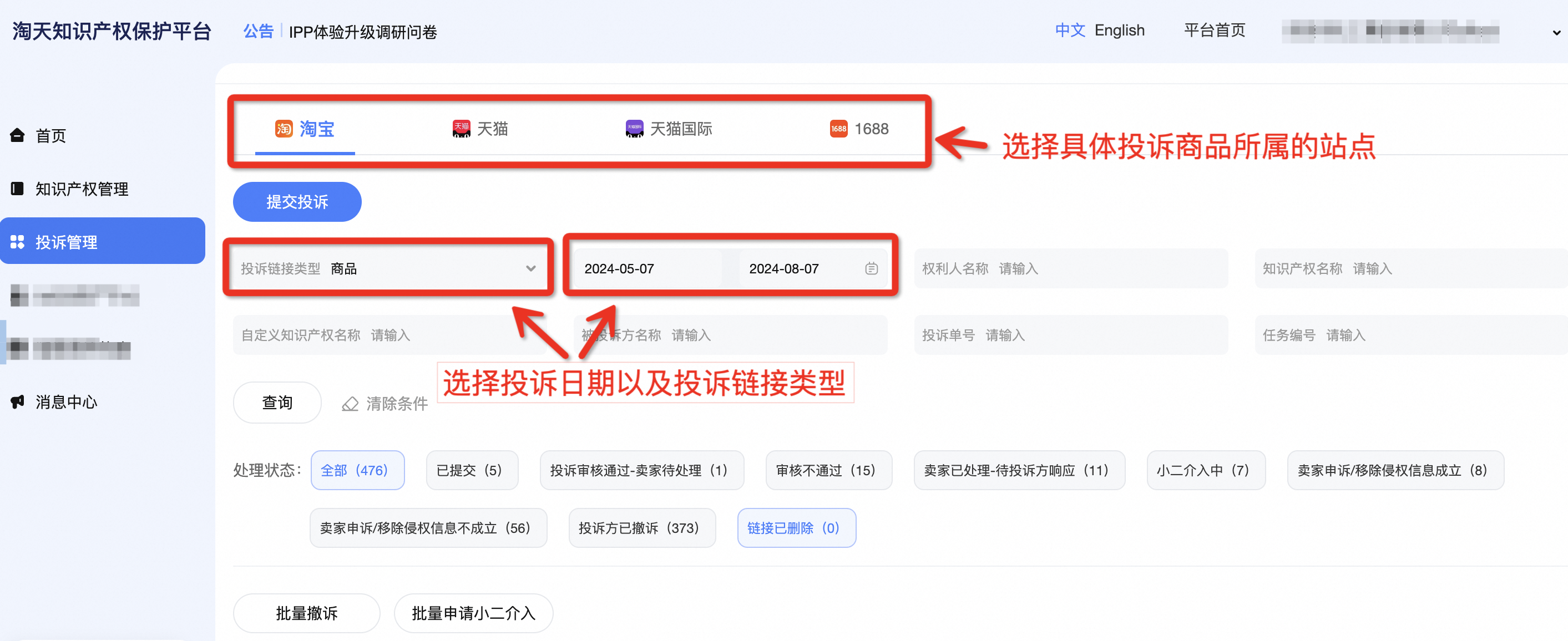Click the 投诉单号 input field

1071,335
